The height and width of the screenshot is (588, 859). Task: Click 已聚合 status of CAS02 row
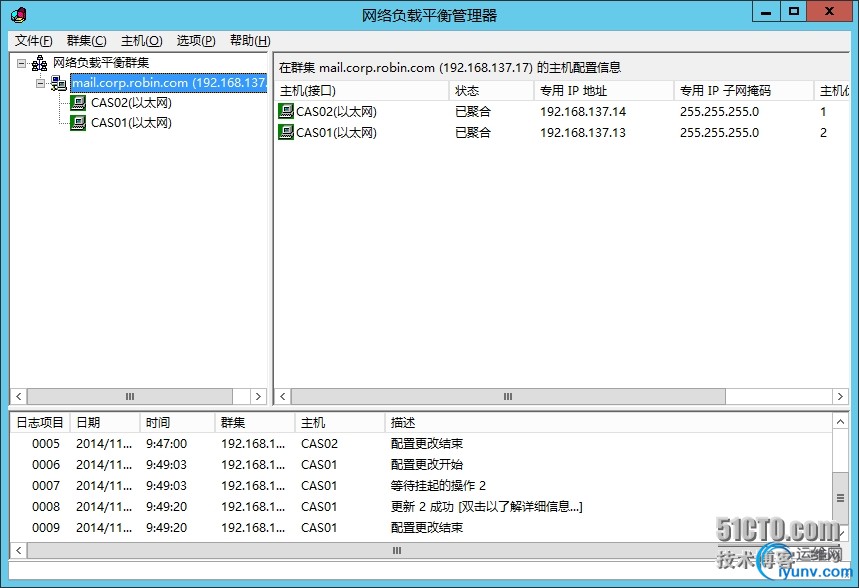473,111
